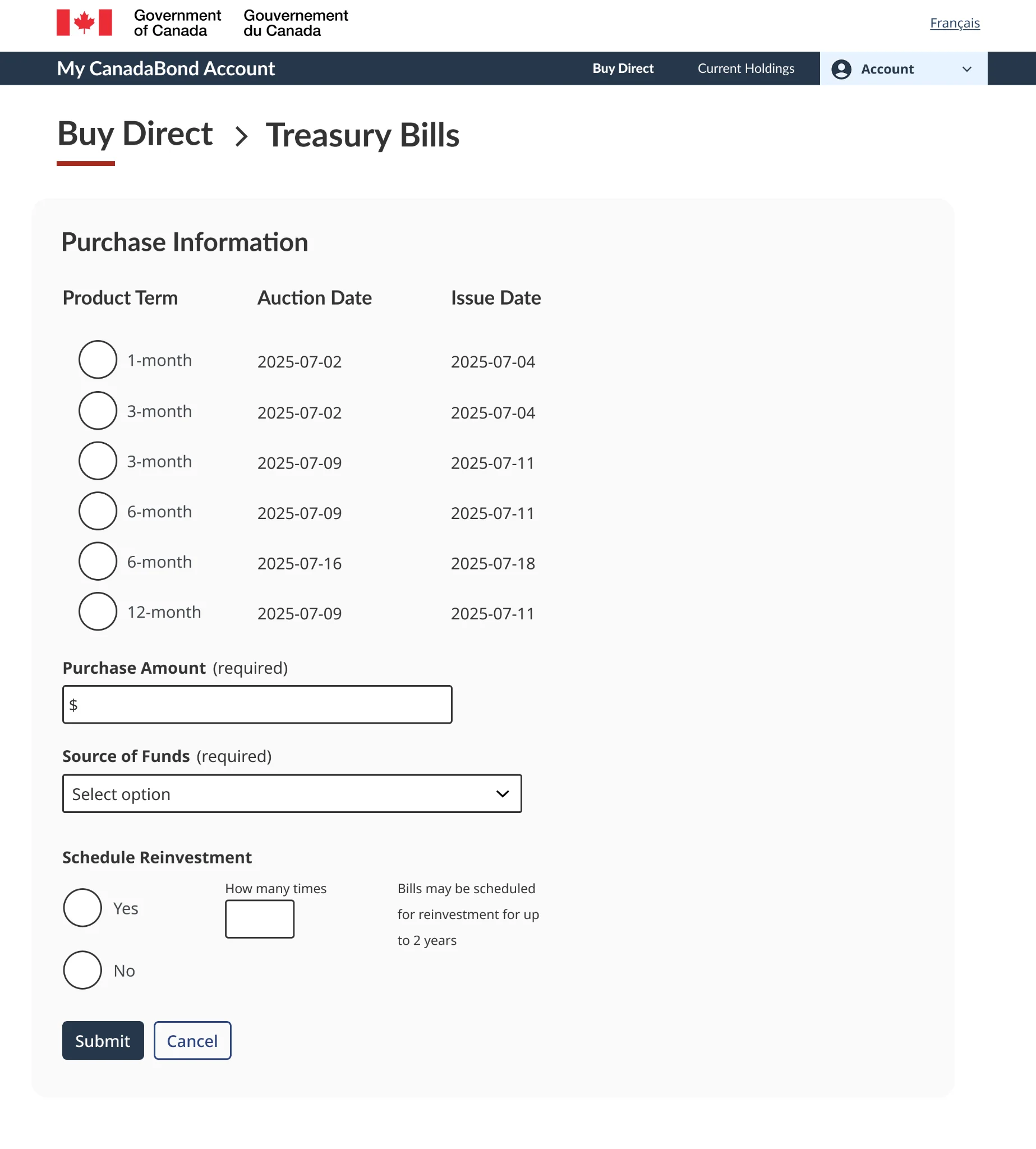Image resolution: width=1036 pixels, height=1149 pixels.
Task: Click the How many times input box
Action: tap(259, 918)
